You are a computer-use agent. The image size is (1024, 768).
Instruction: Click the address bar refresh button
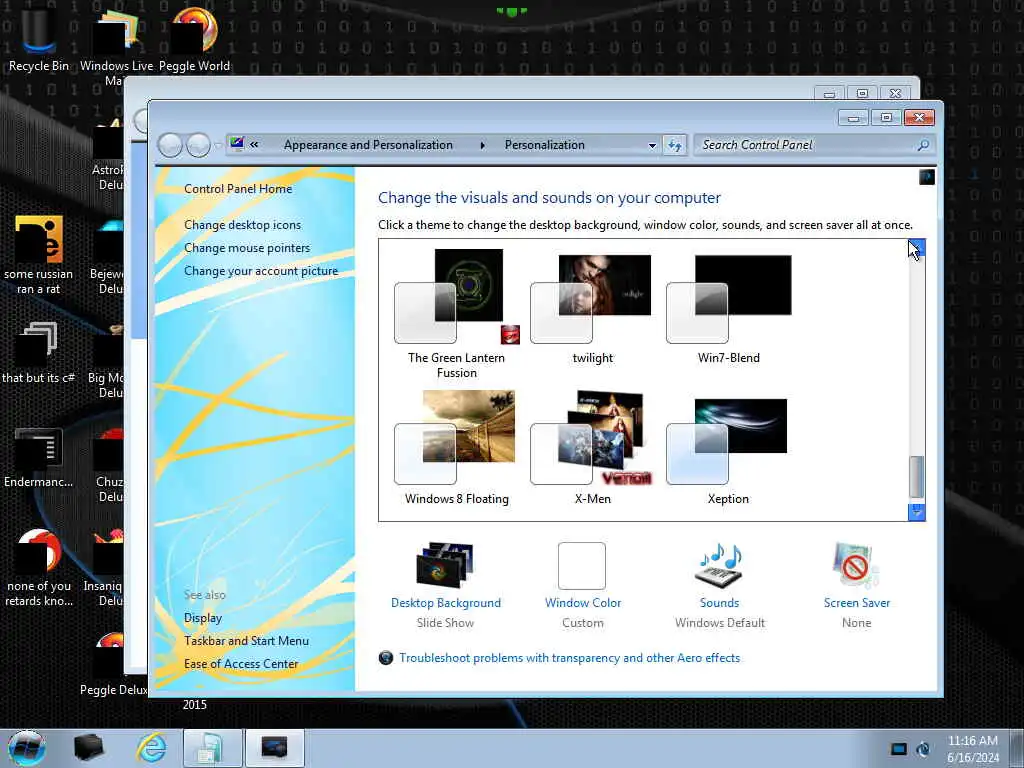pos(675,145)
